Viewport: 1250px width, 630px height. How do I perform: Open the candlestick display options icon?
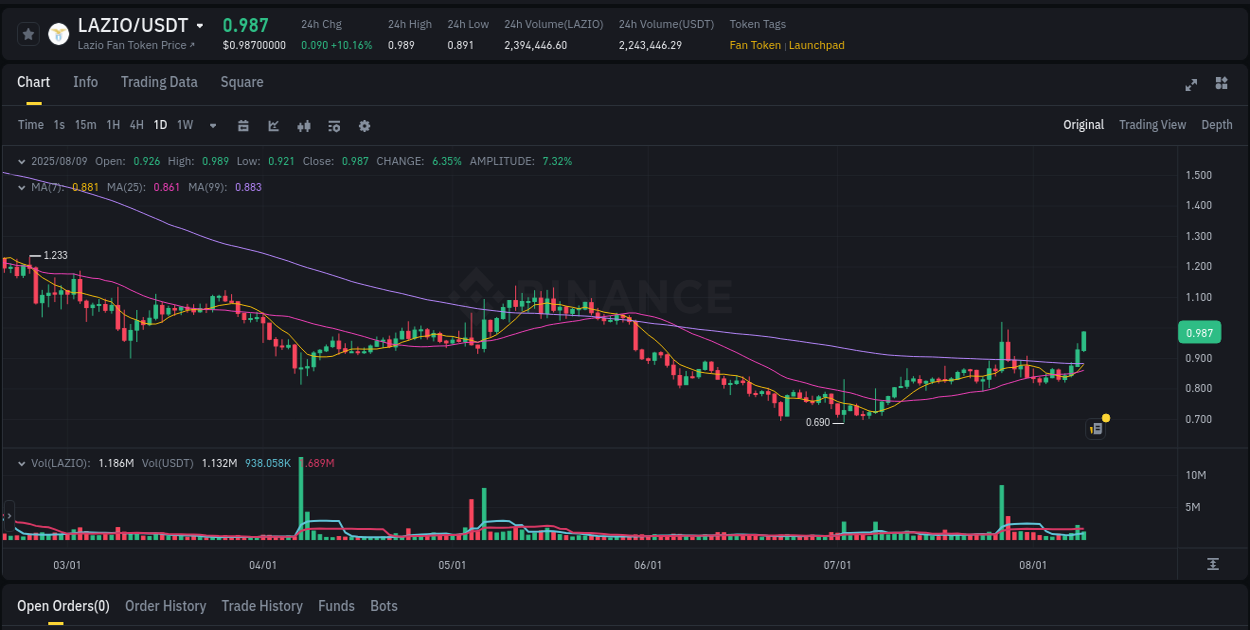coord(304,125)
